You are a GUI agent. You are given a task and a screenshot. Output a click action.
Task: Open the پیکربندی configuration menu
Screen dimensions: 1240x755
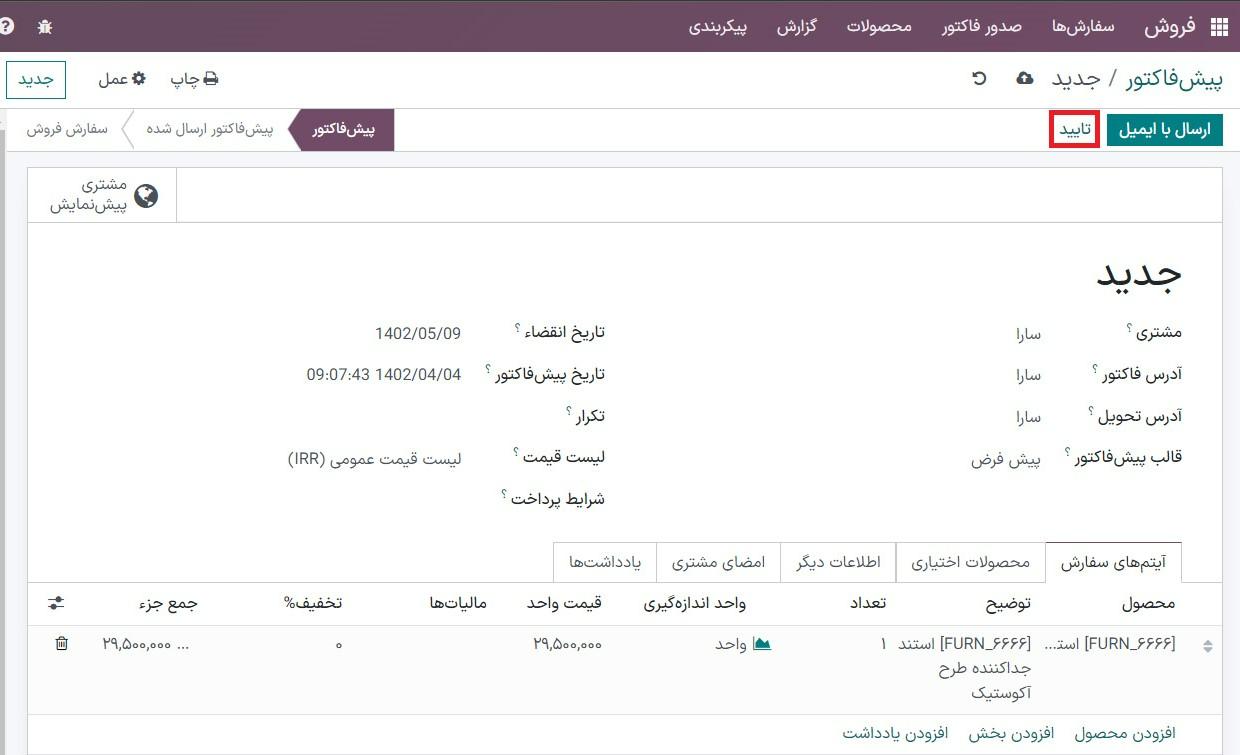click(x=717, y=26)
